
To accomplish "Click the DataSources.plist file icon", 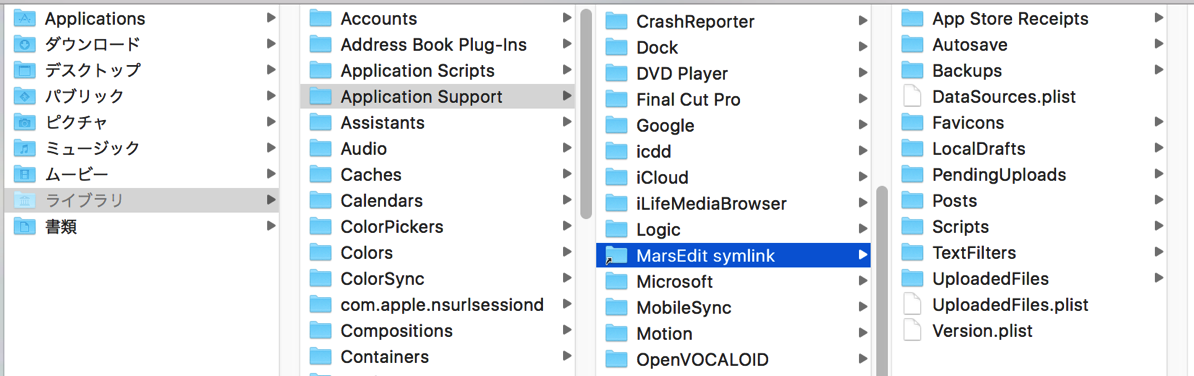I will 911,97.
